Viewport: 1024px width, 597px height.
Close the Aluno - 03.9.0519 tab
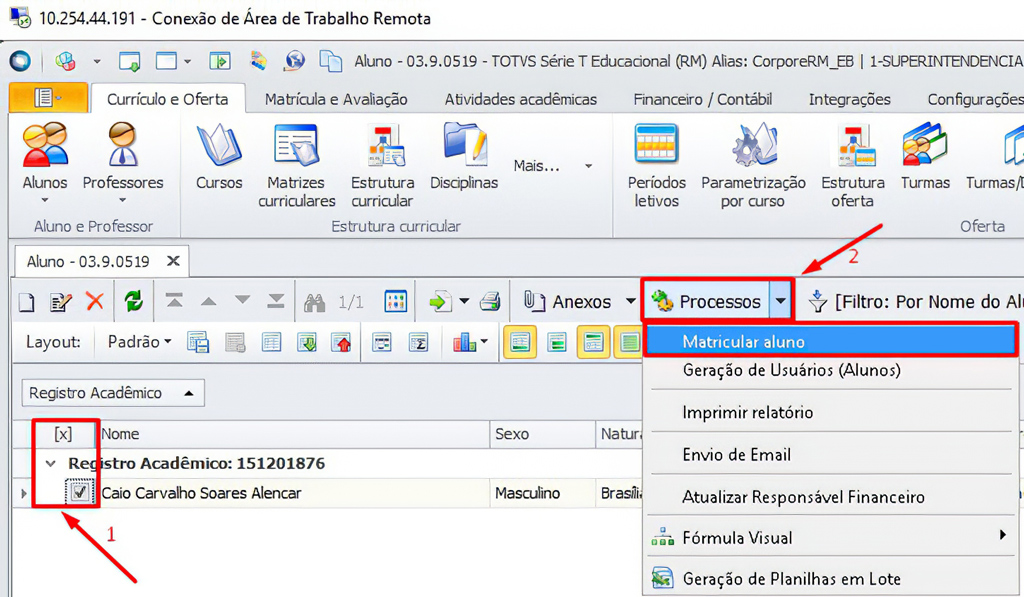click(x=173, y=261)
